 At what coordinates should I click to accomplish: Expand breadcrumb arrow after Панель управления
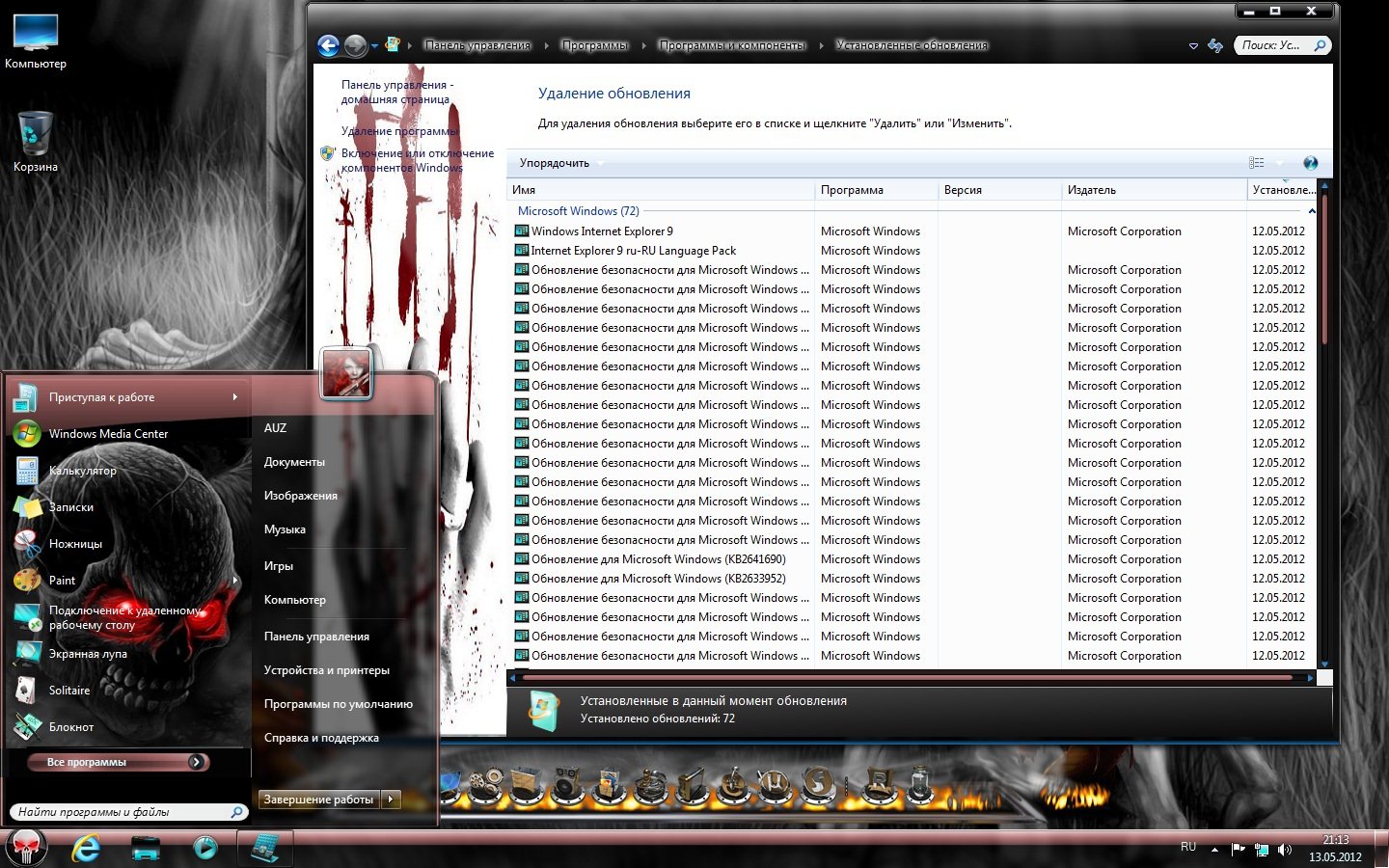click(546, 45)
